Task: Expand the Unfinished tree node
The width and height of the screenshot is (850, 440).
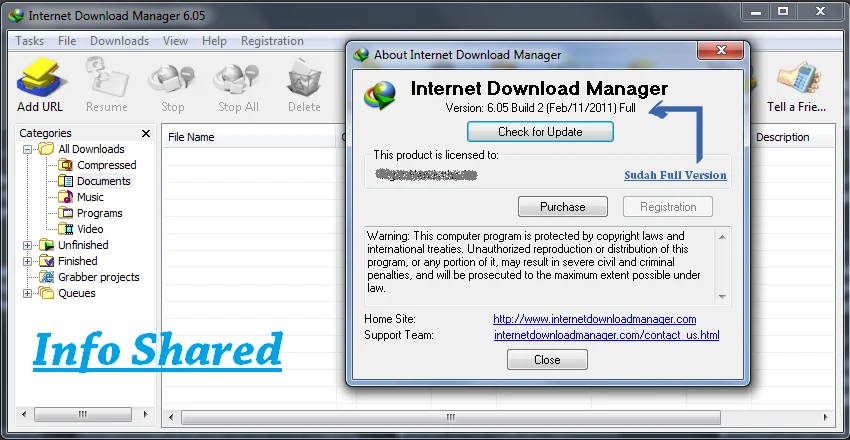Action: (x=27, y=245)
